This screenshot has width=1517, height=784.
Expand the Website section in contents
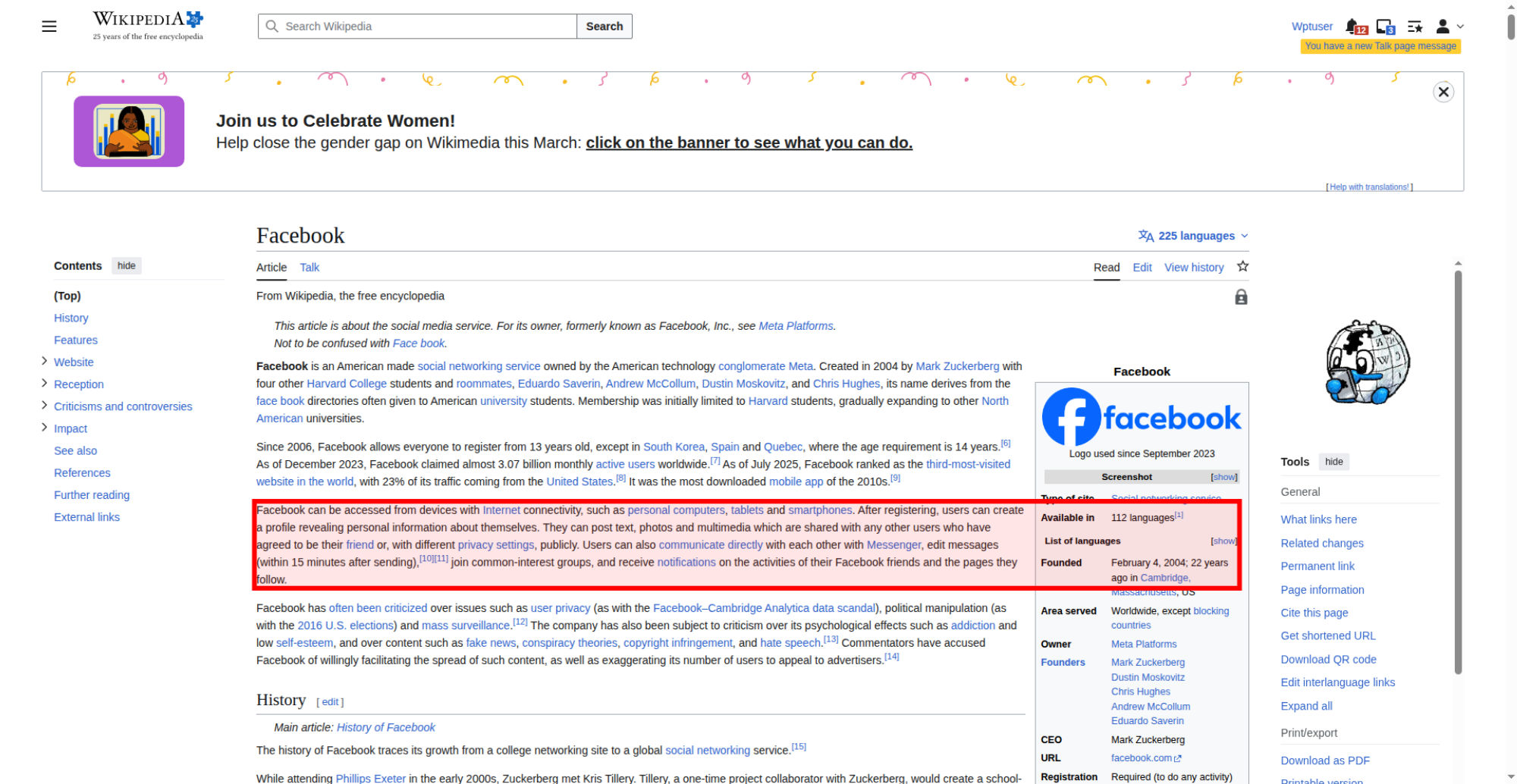(x=44, y=361)
